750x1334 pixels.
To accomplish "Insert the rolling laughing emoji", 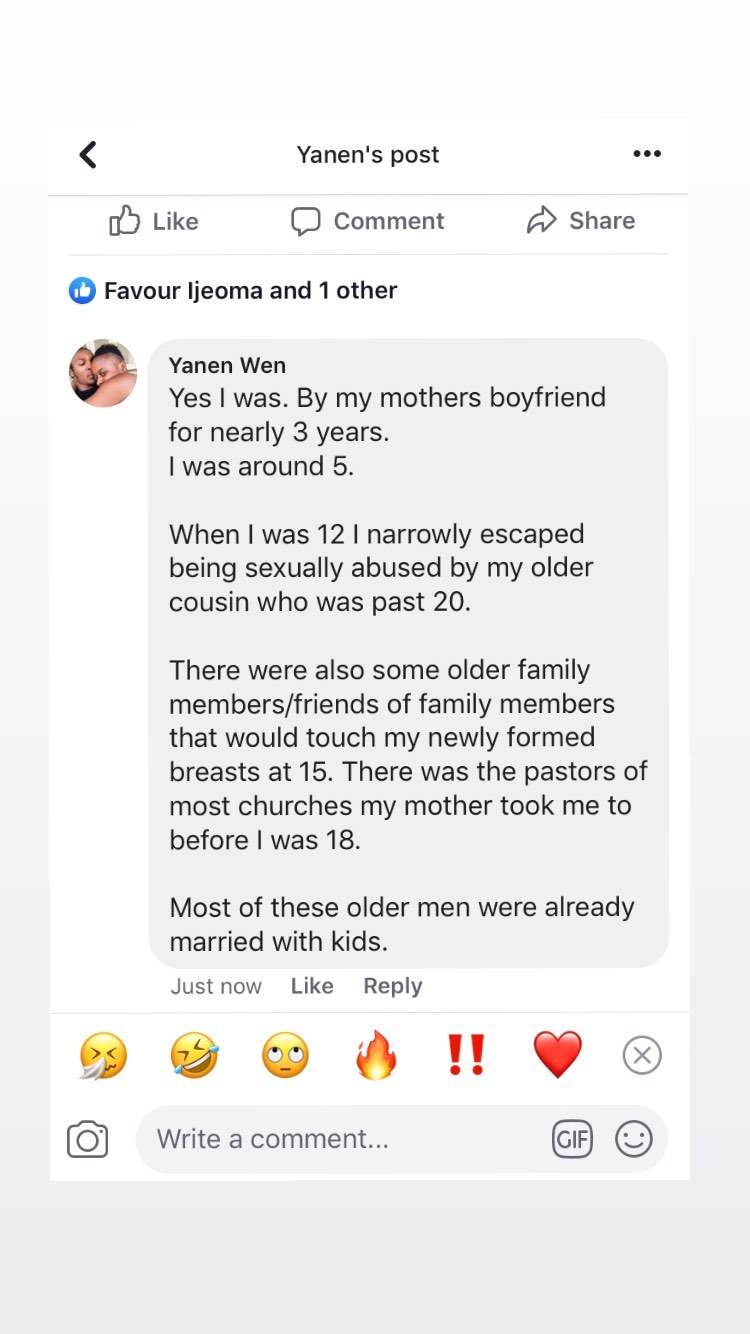I will tap(194, 1056).
